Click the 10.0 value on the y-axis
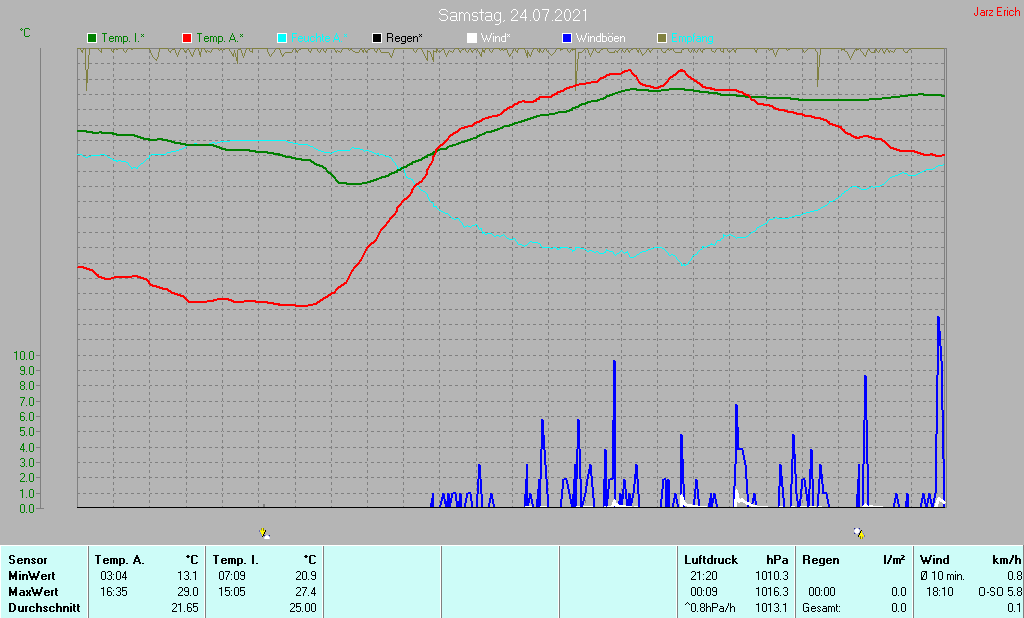 pyautogui.click(x=24, y=355)
